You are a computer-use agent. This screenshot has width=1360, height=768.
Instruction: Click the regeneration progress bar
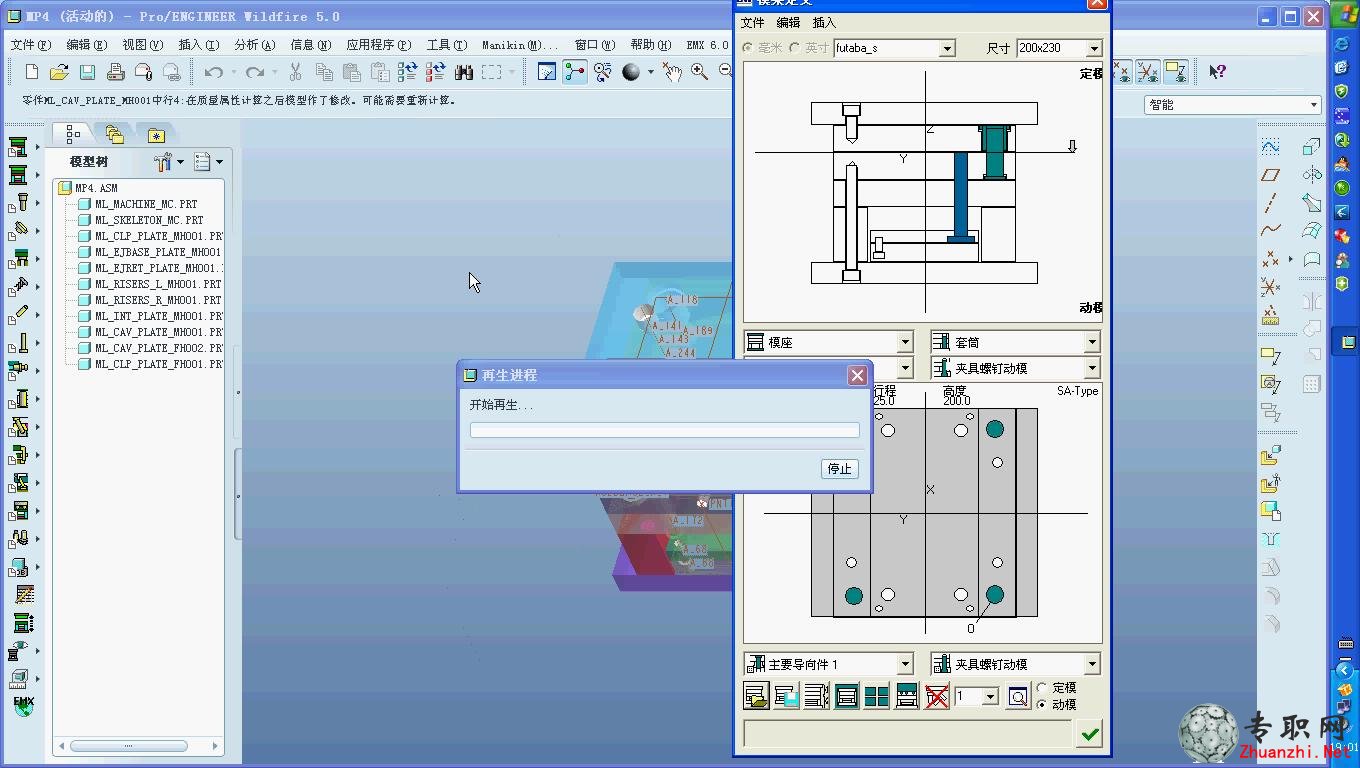[x=665, y=430]
